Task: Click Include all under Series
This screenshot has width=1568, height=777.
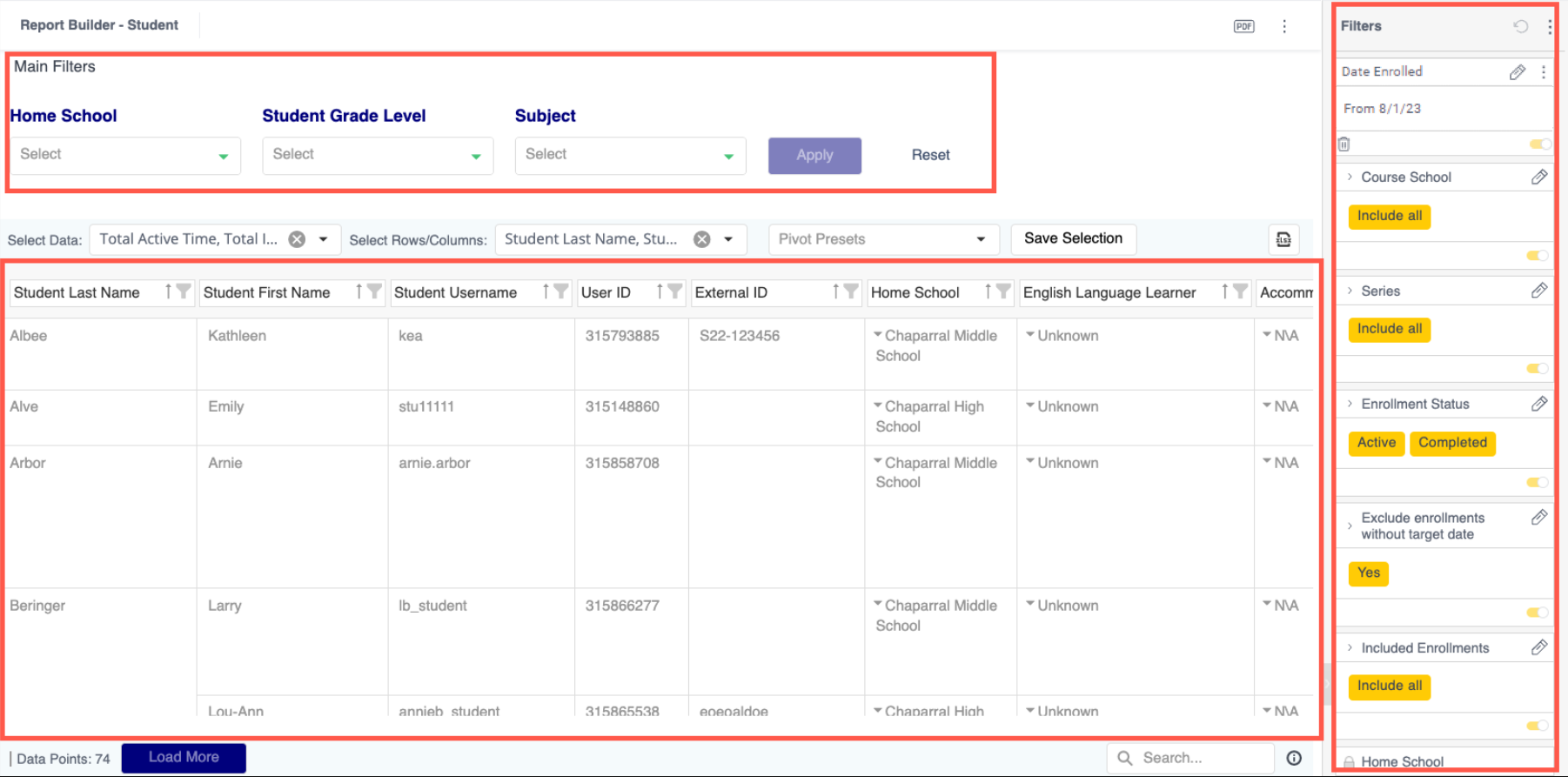Action: click(x=1389, y=329)
